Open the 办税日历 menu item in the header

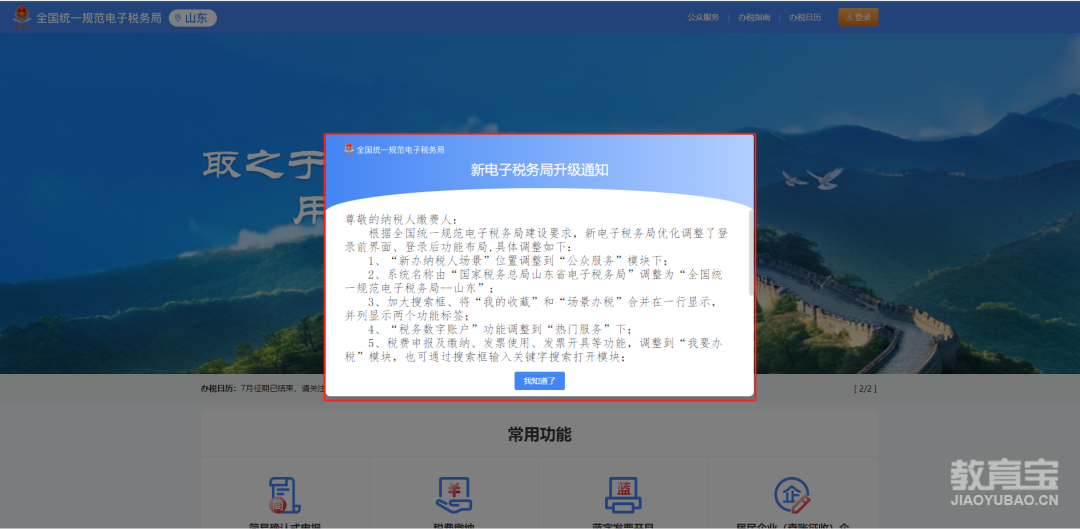point(805,17)
